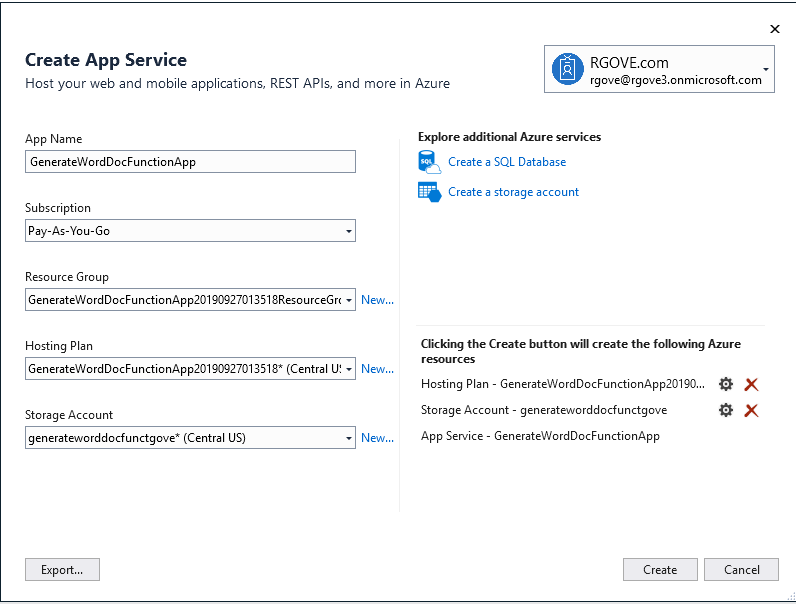Click the Export... button

pyautogui.click(x=62, y=569)
